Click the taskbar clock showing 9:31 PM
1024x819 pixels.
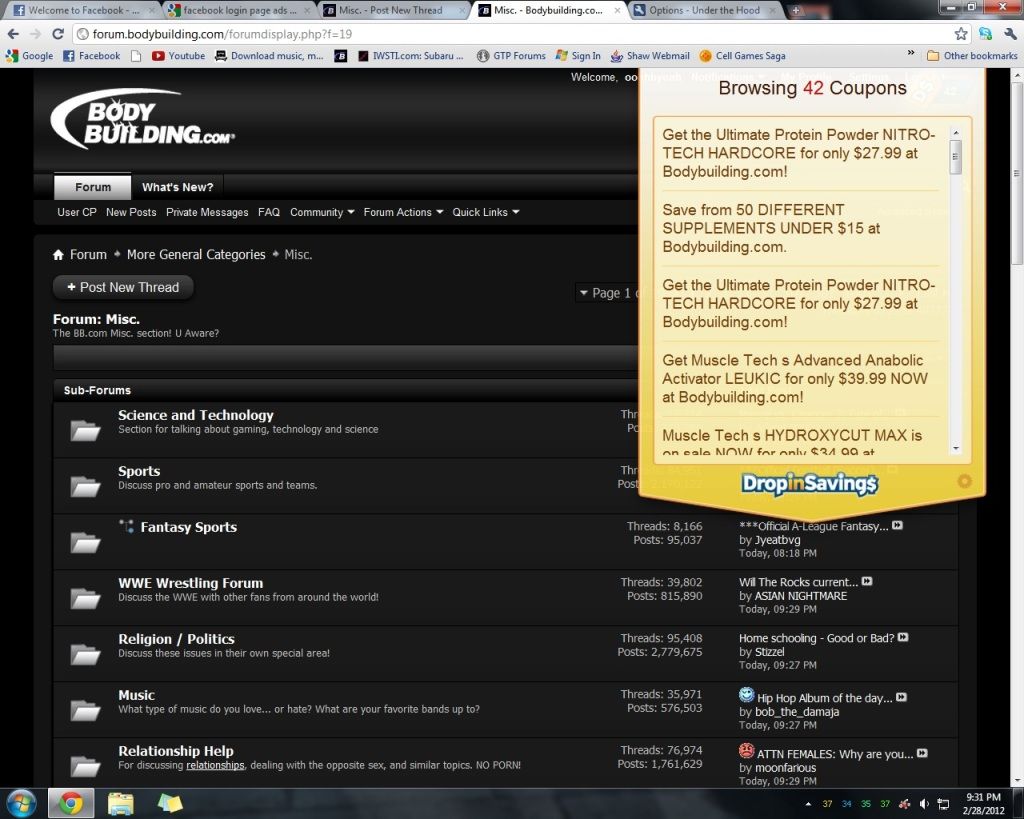[x=984, y=804]
